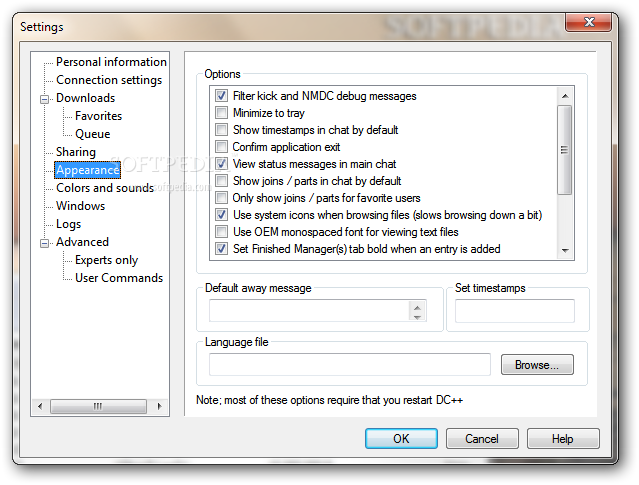Click the options list vertical scrollbar thumb
639x485 pixels.
click(x=564, y=150)
